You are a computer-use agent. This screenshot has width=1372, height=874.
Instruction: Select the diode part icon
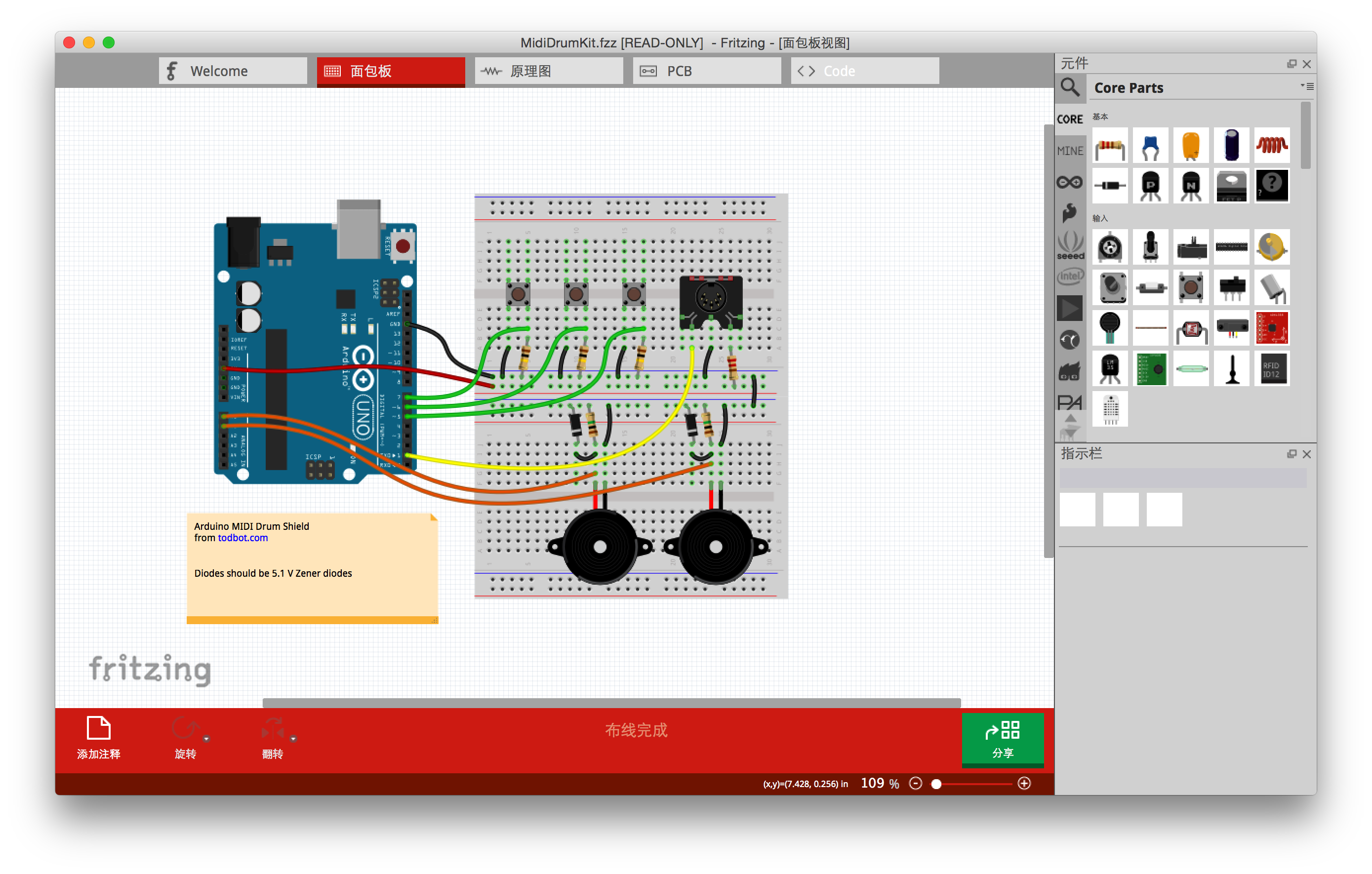(x=1109, y=186)
